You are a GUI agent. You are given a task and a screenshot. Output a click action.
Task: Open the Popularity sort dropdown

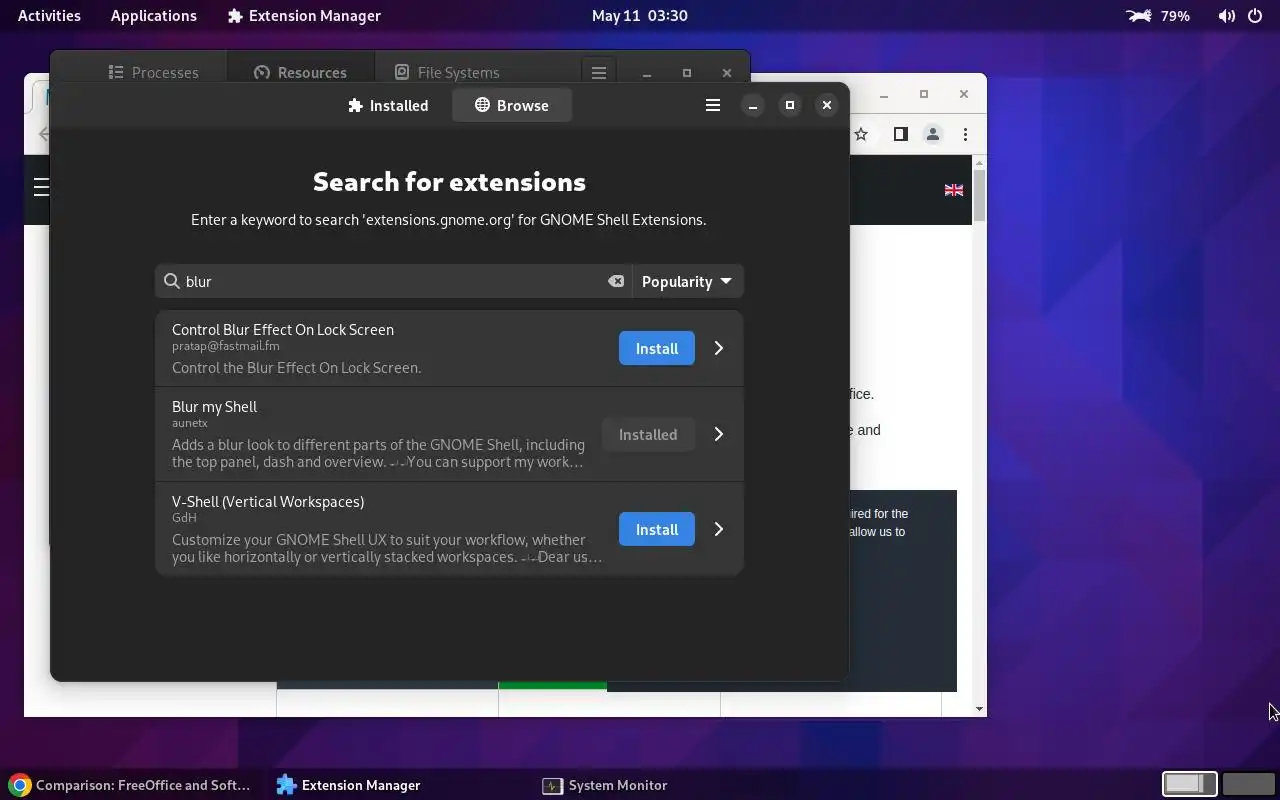pos(687,281)
